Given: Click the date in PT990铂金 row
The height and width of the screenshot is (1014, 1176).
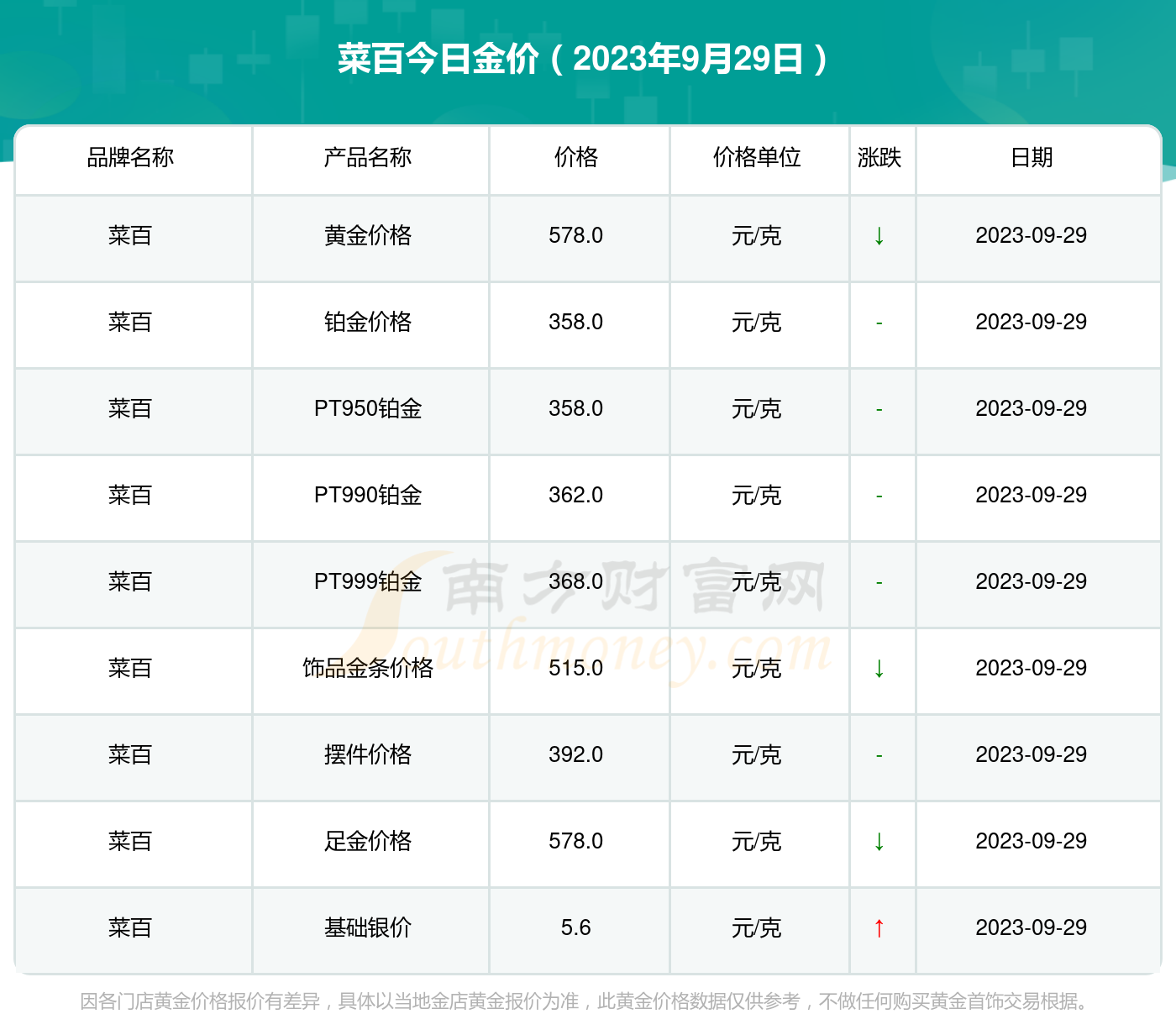Looking at the screenshot, I should click(x=1032, y=496).
